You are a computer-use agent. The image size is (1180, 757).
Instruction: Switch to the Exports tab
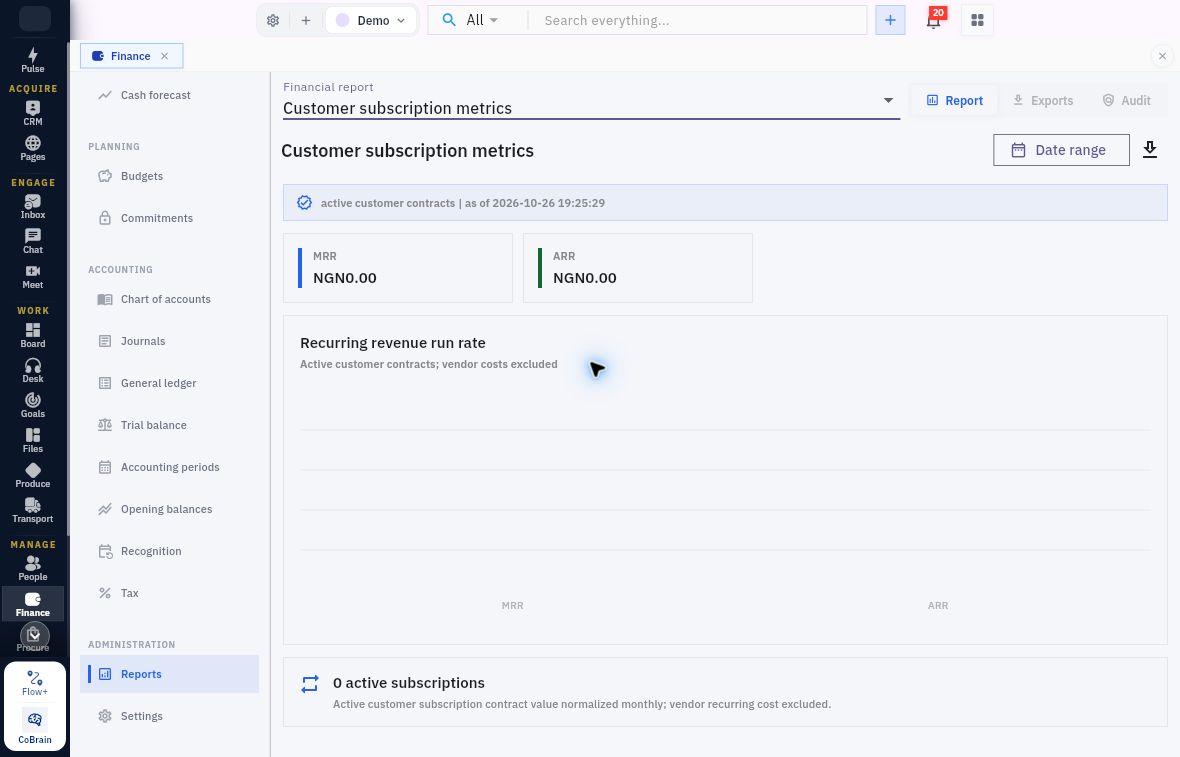tap(1042, 100)
